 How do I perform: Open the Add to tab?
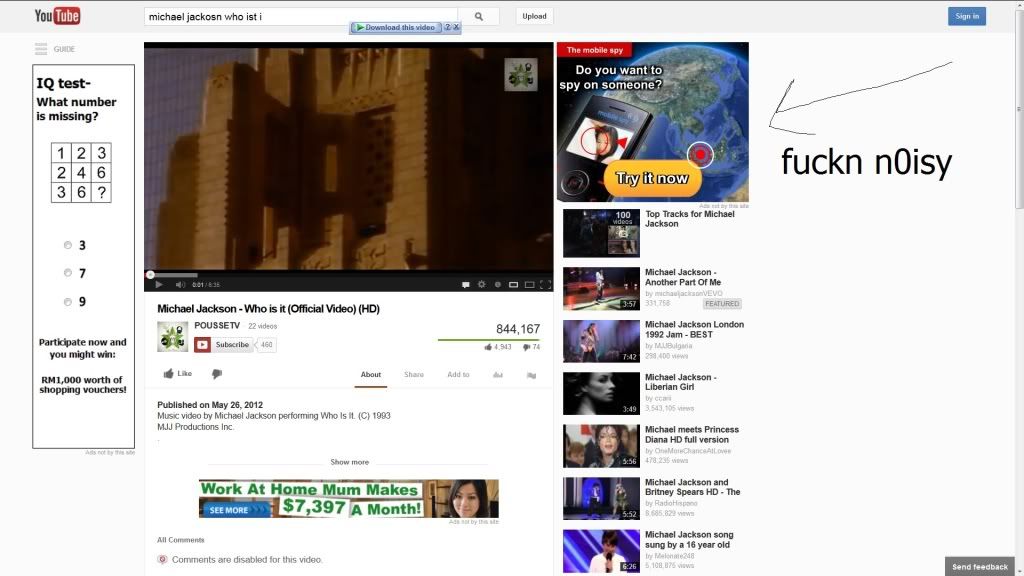458,374
